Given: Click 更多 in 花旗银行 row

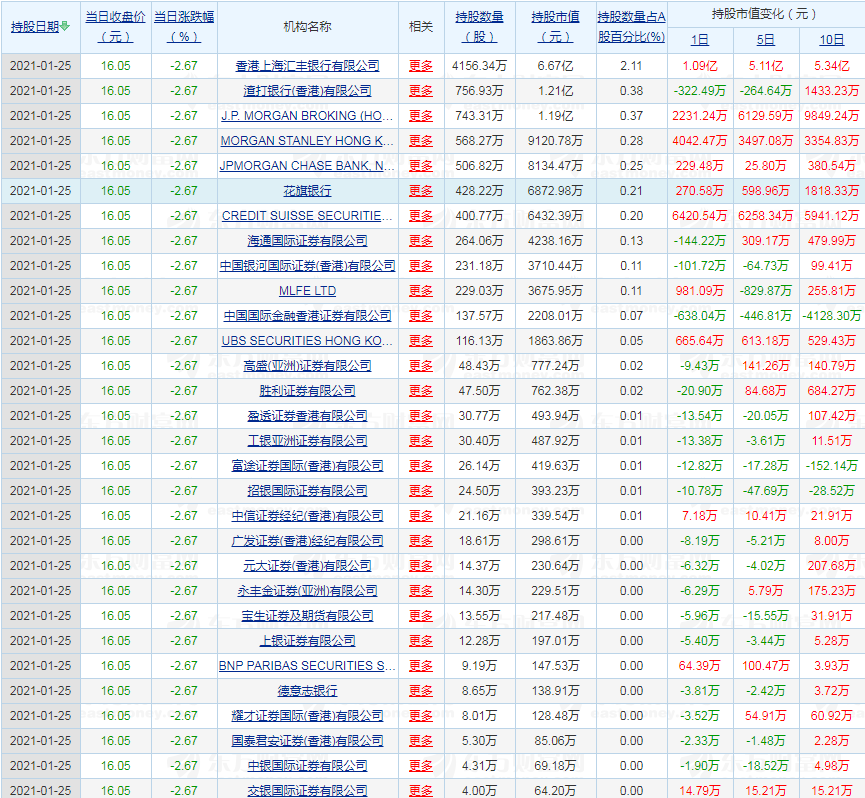Looking at the screenshot, I should coord(421,191).
